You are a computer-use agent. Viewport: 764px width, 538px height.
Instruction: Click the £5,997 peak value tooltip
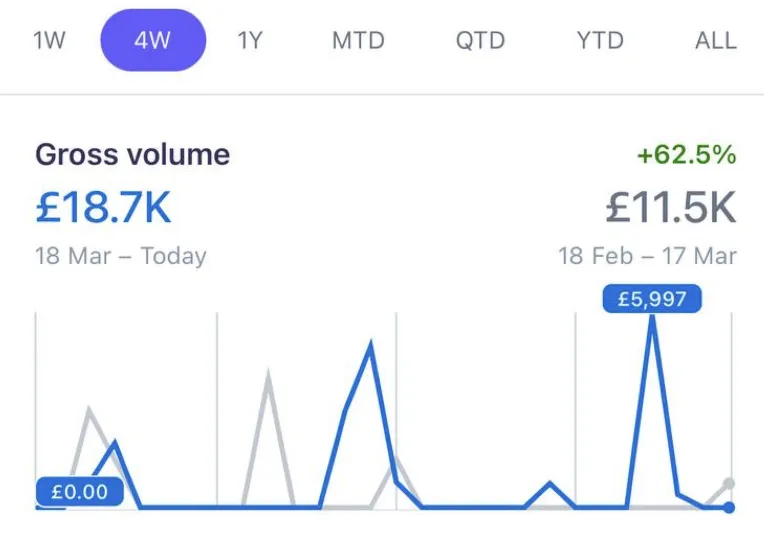[652, 298]
